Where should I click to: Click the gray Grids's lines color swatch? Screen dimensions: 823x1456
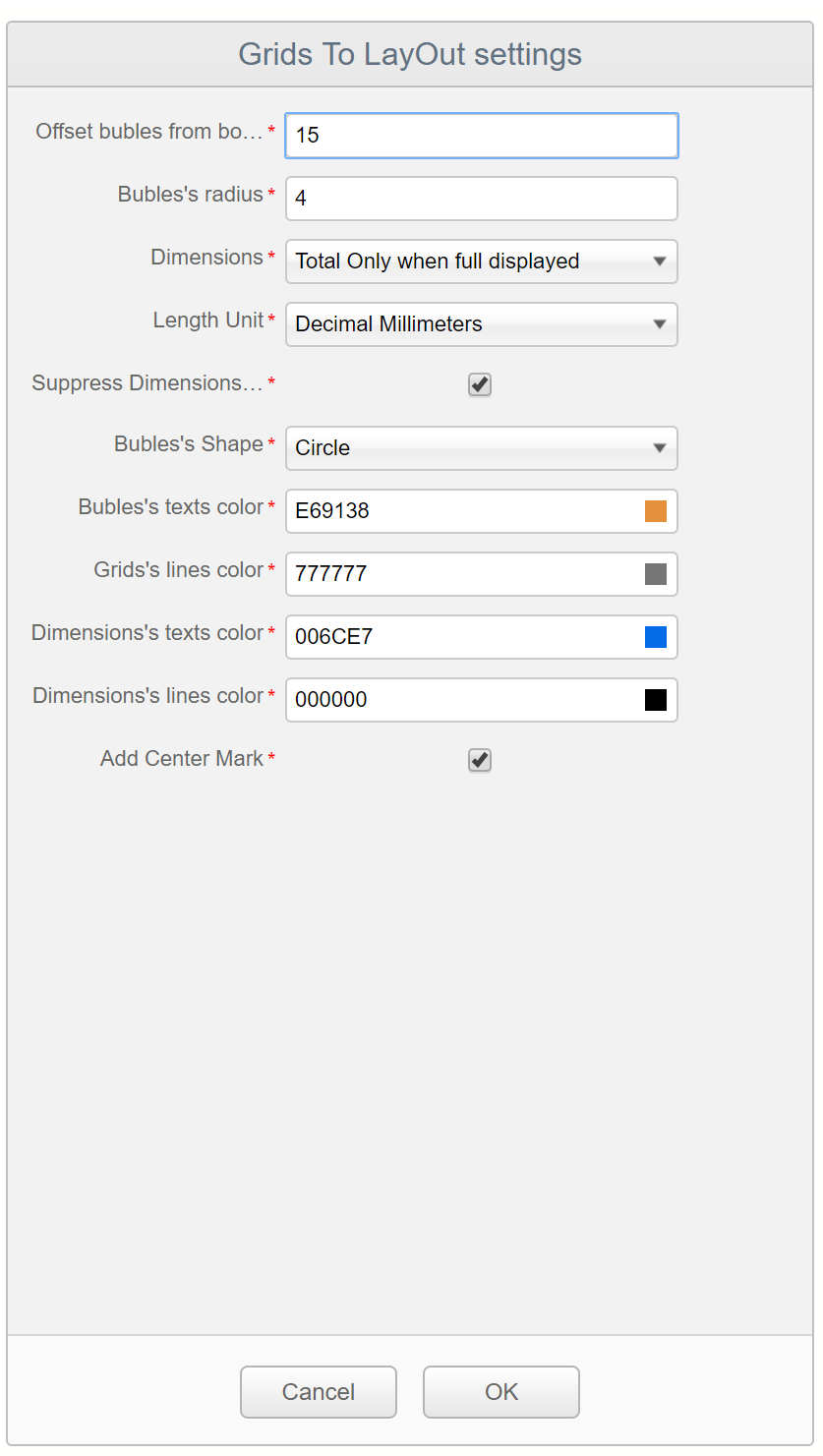point(656,574)
